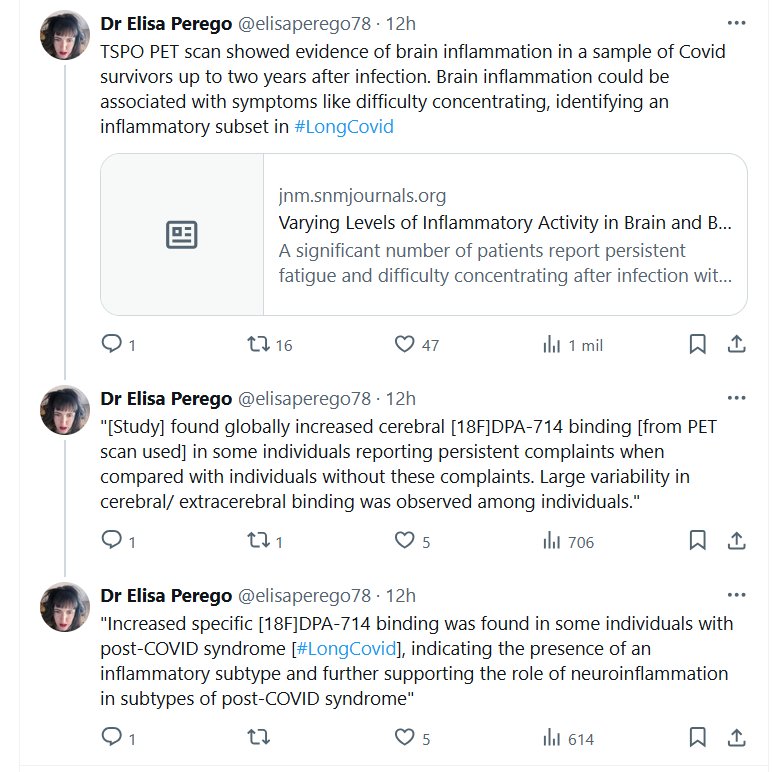Click the #LongCovid hashtag in first tweet
The image size is (774, 772).
coord(344,127)
